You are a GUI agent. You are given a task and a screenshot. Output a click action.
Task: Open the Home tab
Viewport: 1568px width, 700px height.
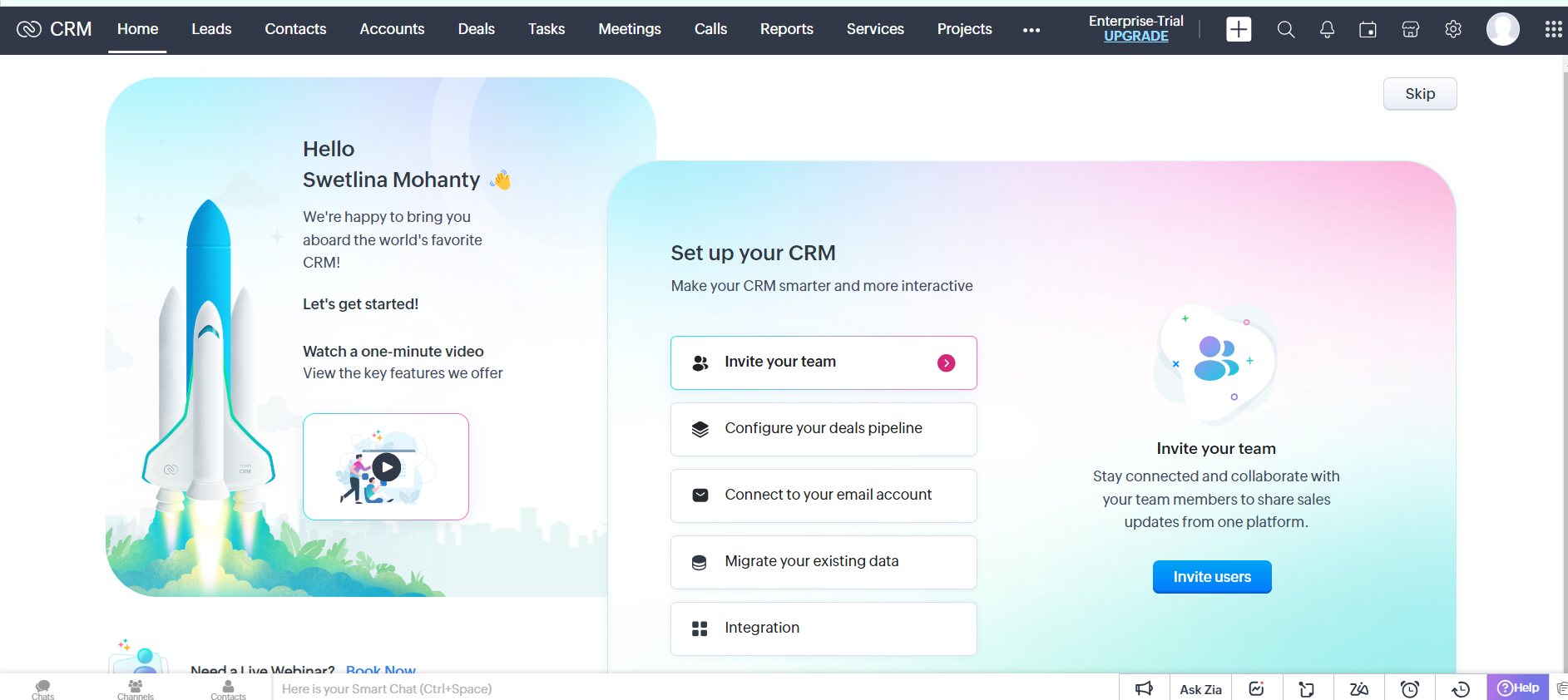137,29
